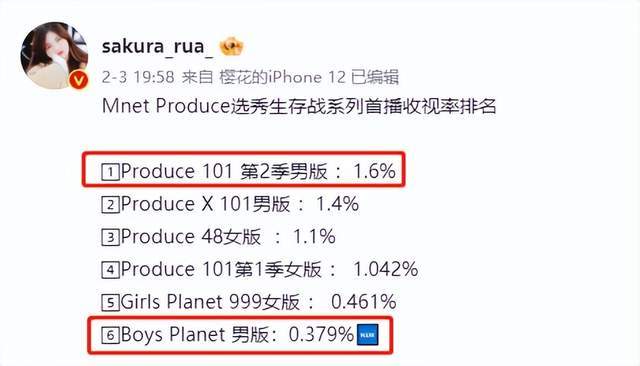The height and width of the screenshot is (366, 640).
Task: Click the 2-3 19:58 post timestamp
Action: click(x=138, y=77)
